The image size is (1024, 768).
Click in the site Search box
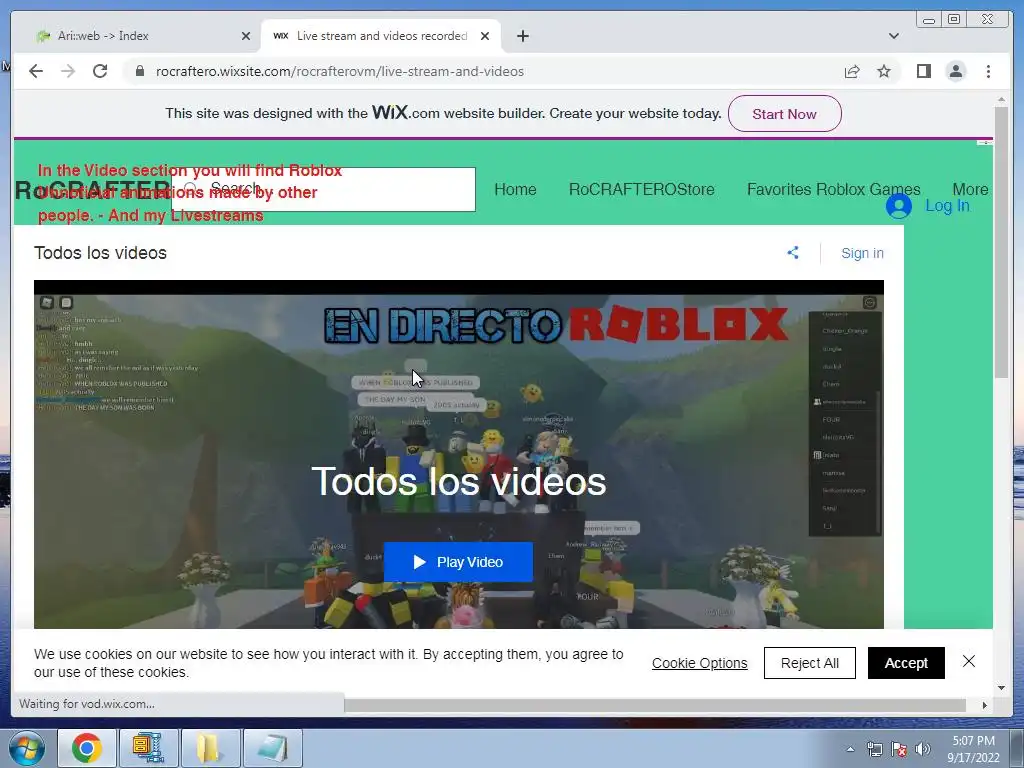(323, 189)
